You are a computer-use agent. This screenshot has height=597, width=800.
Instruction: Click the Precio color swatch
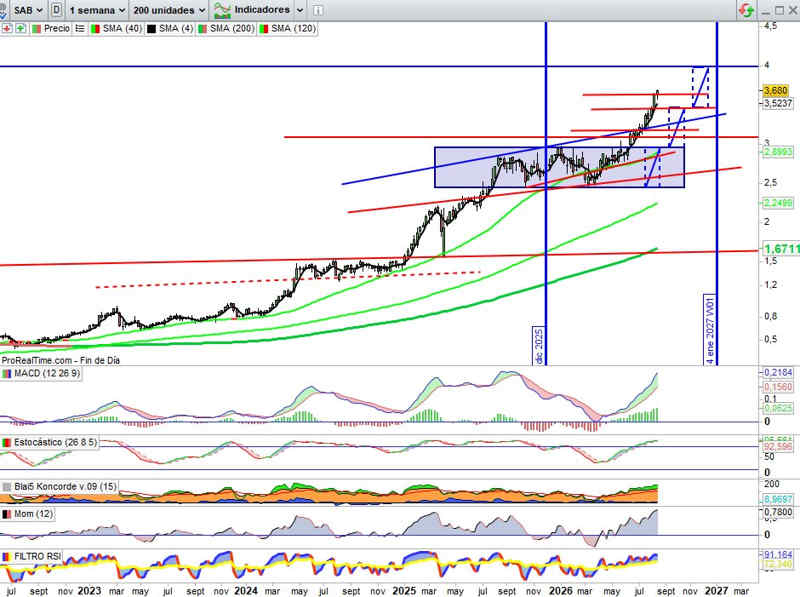click(x=37, y=29)
